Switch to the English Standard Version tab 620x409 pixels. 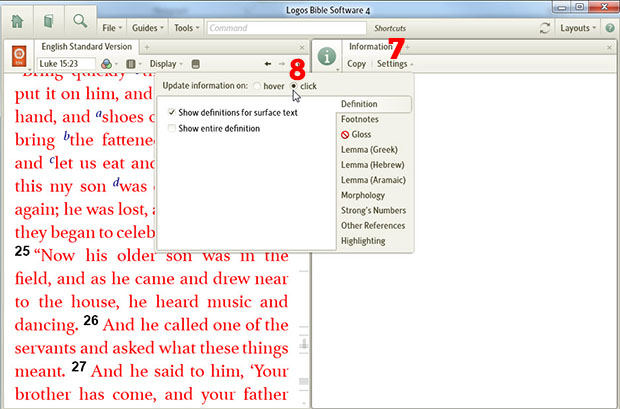coord(87,47)
